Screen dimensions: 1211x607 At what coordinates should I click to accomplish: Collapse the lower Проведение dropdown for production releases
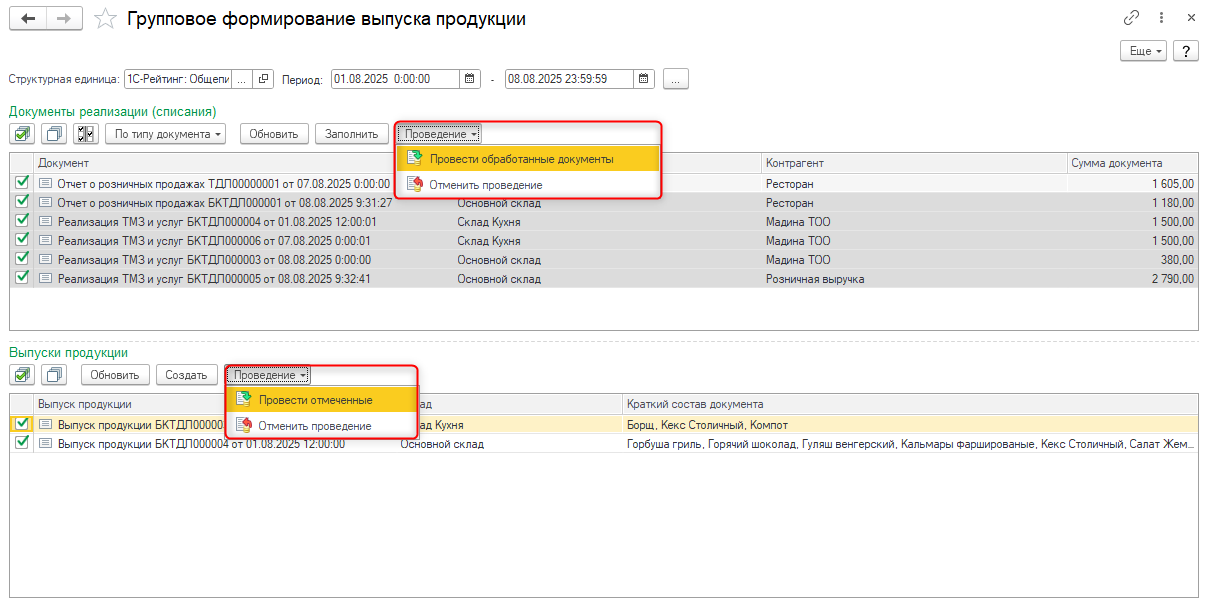pos(269,374)
